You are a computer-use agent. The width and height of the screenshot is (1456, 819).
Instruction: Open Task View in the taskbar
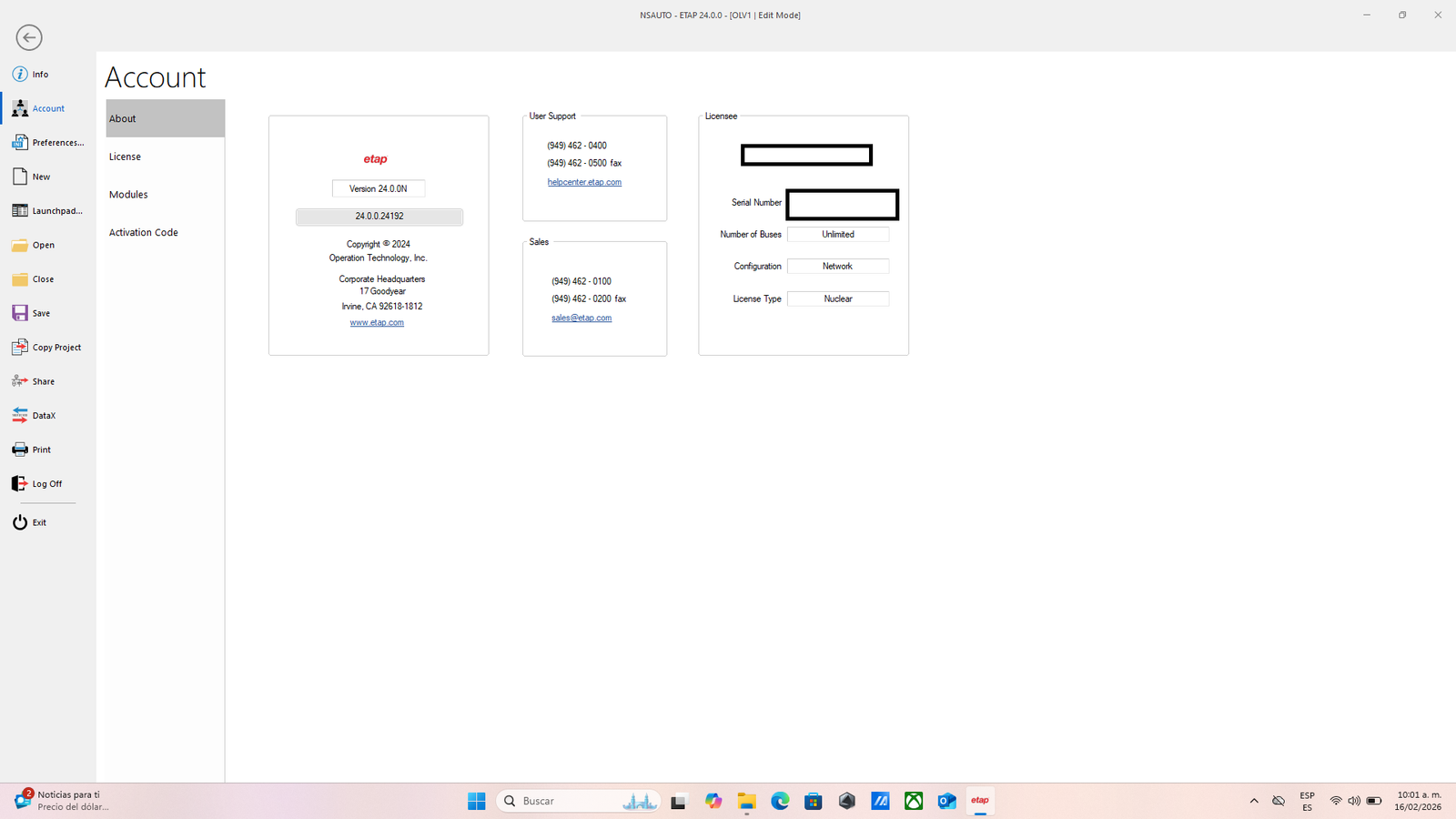click(x=678, y=801)
